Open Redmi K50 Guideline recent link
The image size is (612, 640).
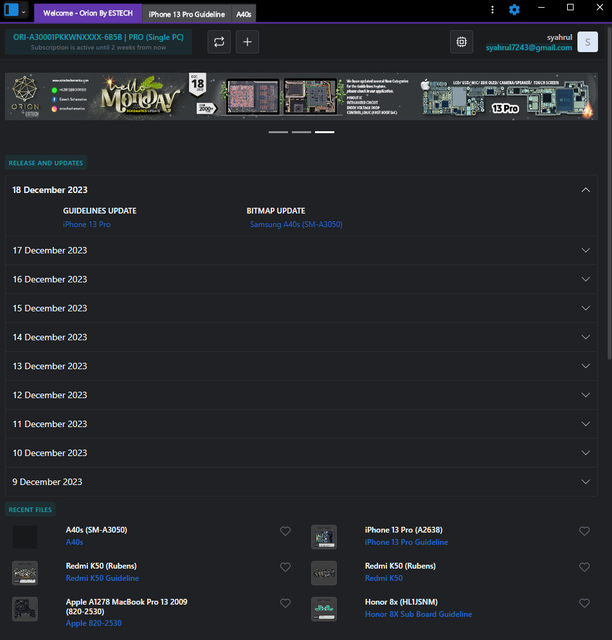(x=102, y=578)
